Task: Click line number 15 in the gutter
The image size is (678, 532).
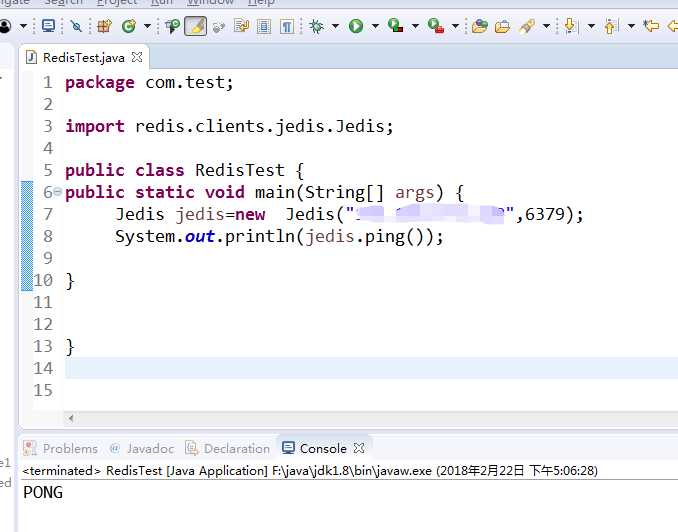Action: (43, 390)
